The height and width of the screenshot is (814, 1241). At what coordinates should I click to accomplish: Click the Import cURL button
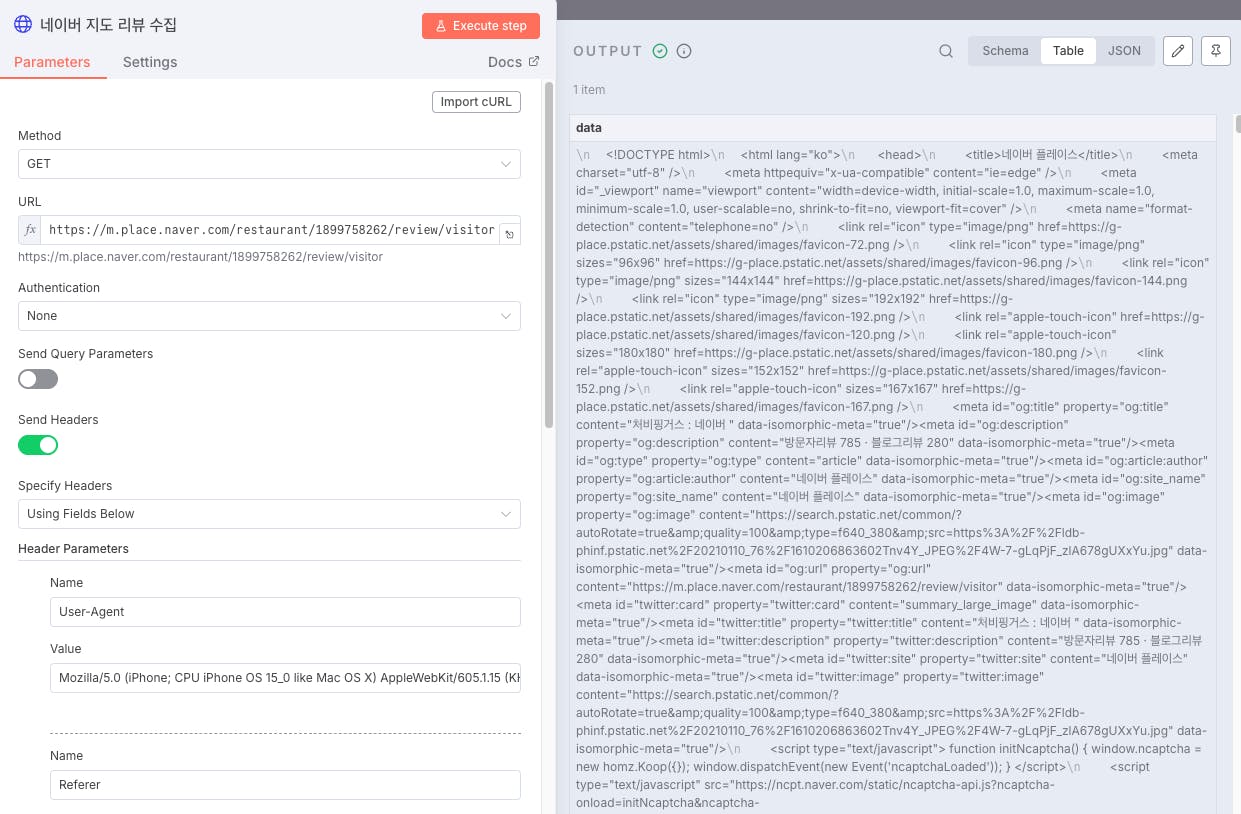coord(476,102)
